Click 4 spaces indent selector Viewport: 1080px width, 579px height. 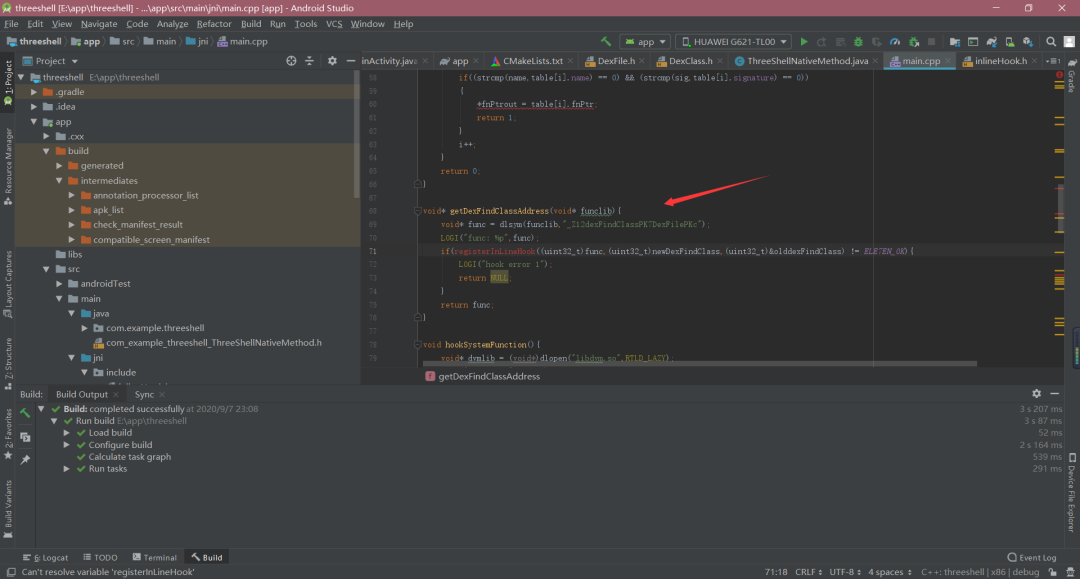coord(890,572)
